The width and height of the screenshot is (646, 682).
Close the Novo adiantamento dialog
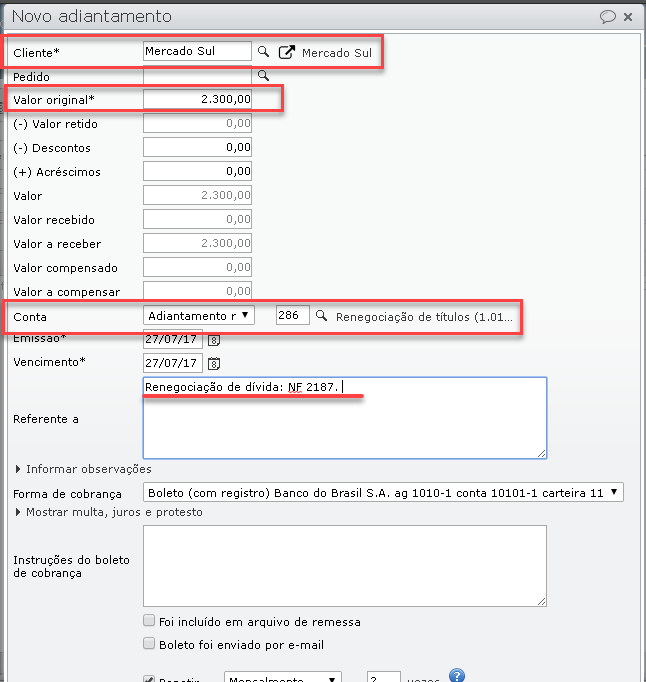coord(628,17)
